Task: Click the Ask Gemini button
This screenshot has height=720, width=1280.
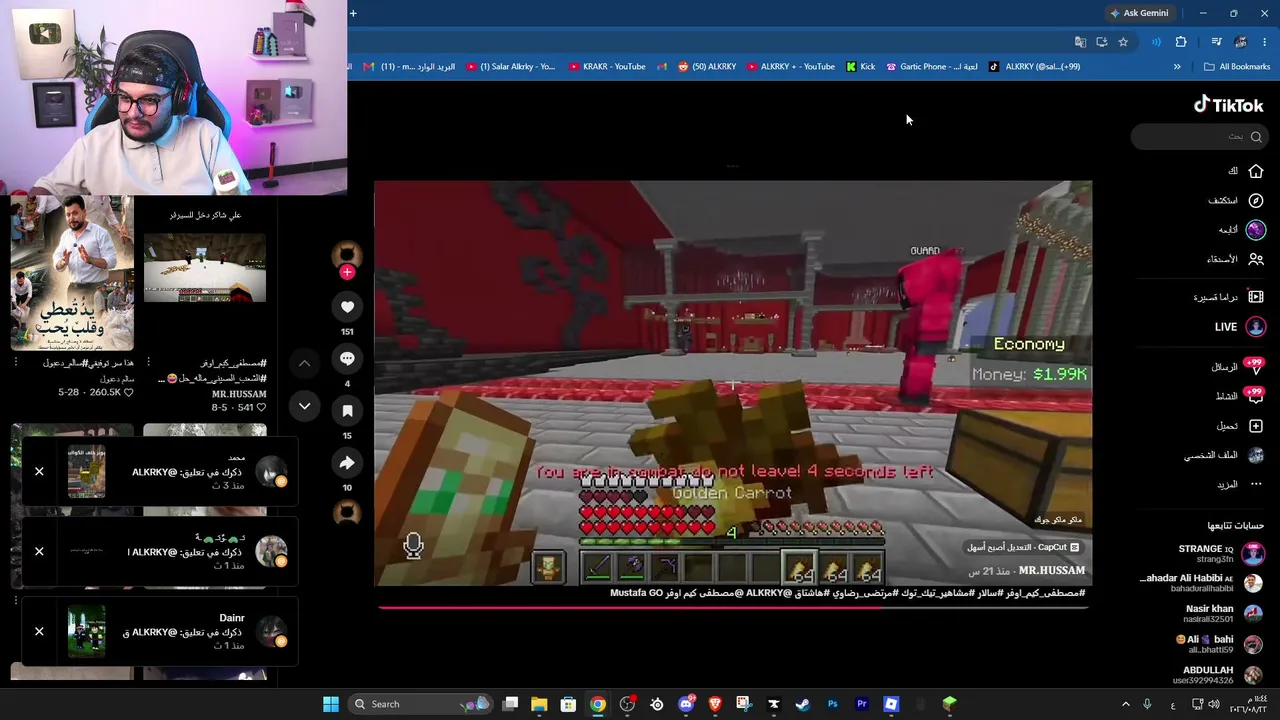Action: (1139, 13)
